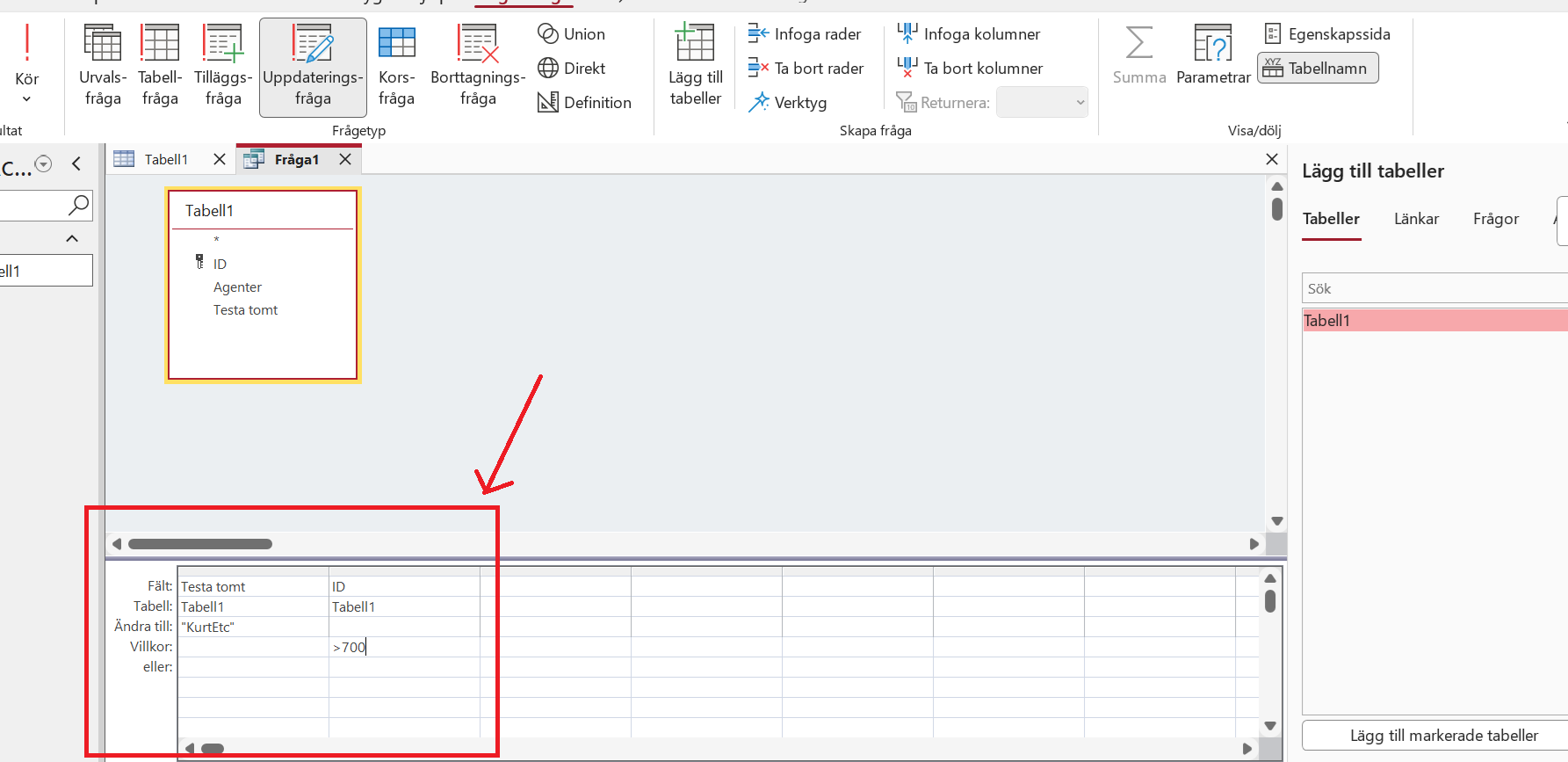Click Lägg till markerade tabeller button
The image size is (1568, 762).
pyautogui.click(x=1434, y=736)
